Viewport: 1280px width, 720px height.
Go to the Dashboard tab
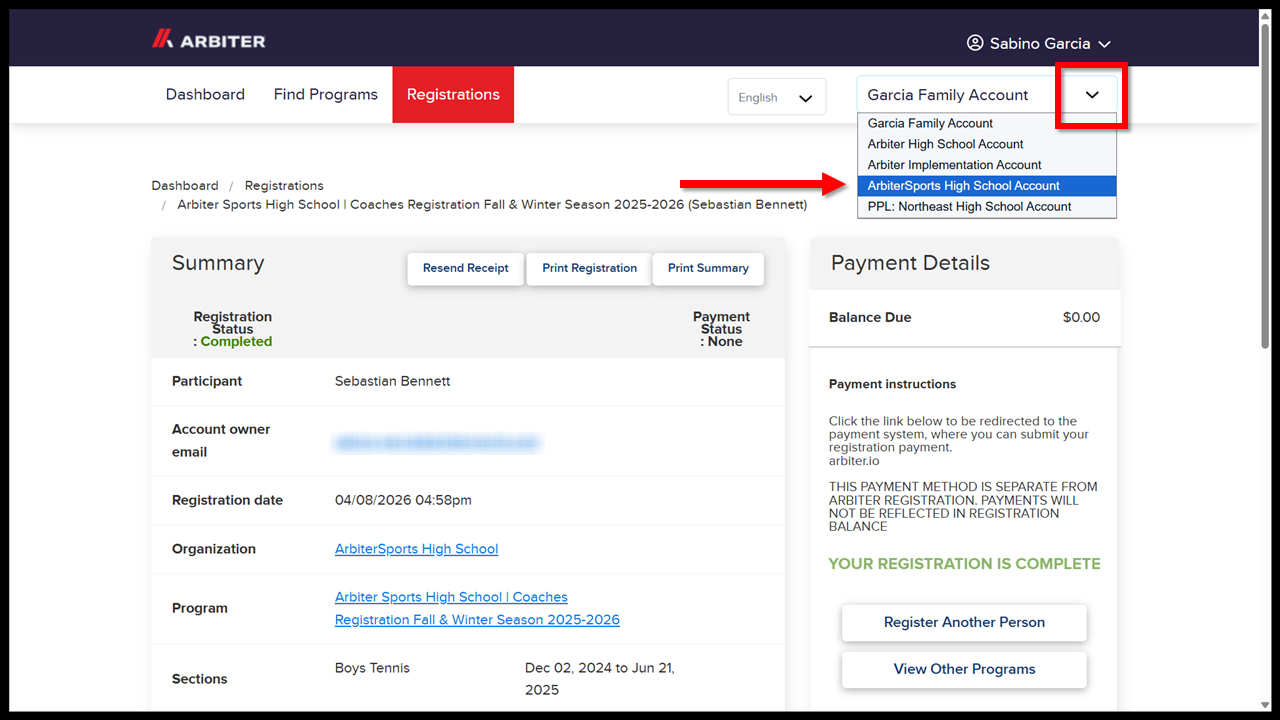[x=205, y=94]
